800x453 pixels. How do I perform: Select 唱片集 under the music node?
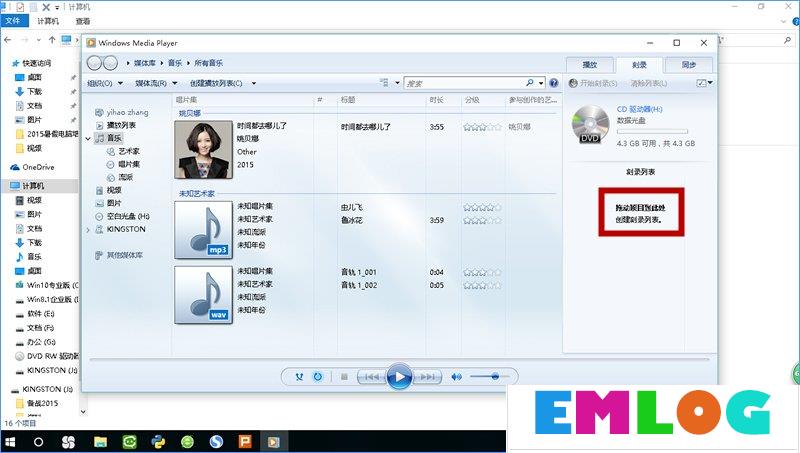click(x=123, y=164)
